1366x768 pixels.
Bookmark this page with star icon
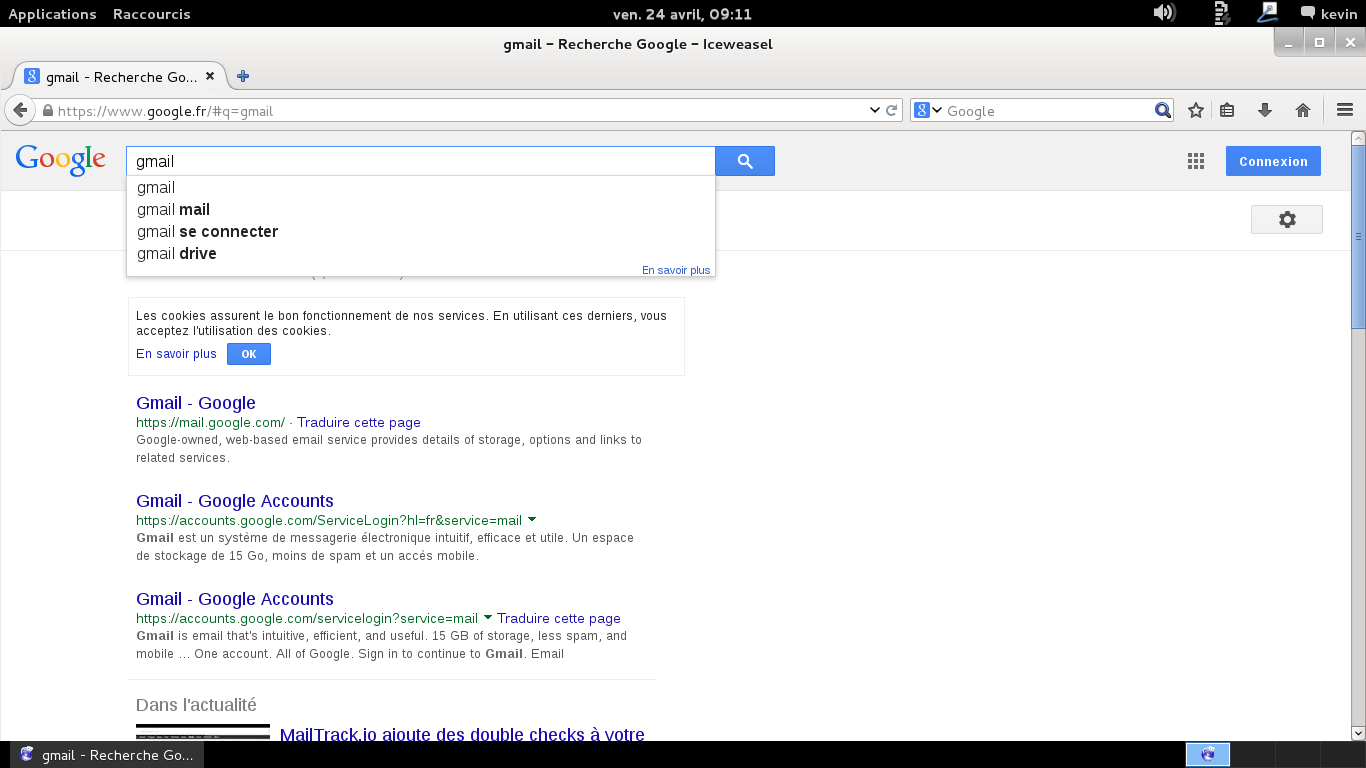pos(1195,111)
